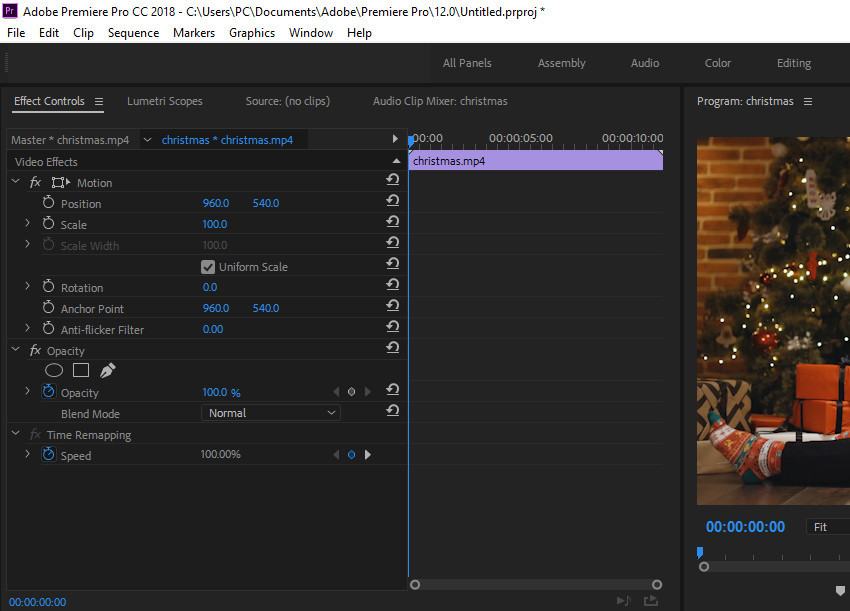The width and height of the screenshot is (850, 611).
Task: Reset the Motion effect
Action: [x=392, y=179]
